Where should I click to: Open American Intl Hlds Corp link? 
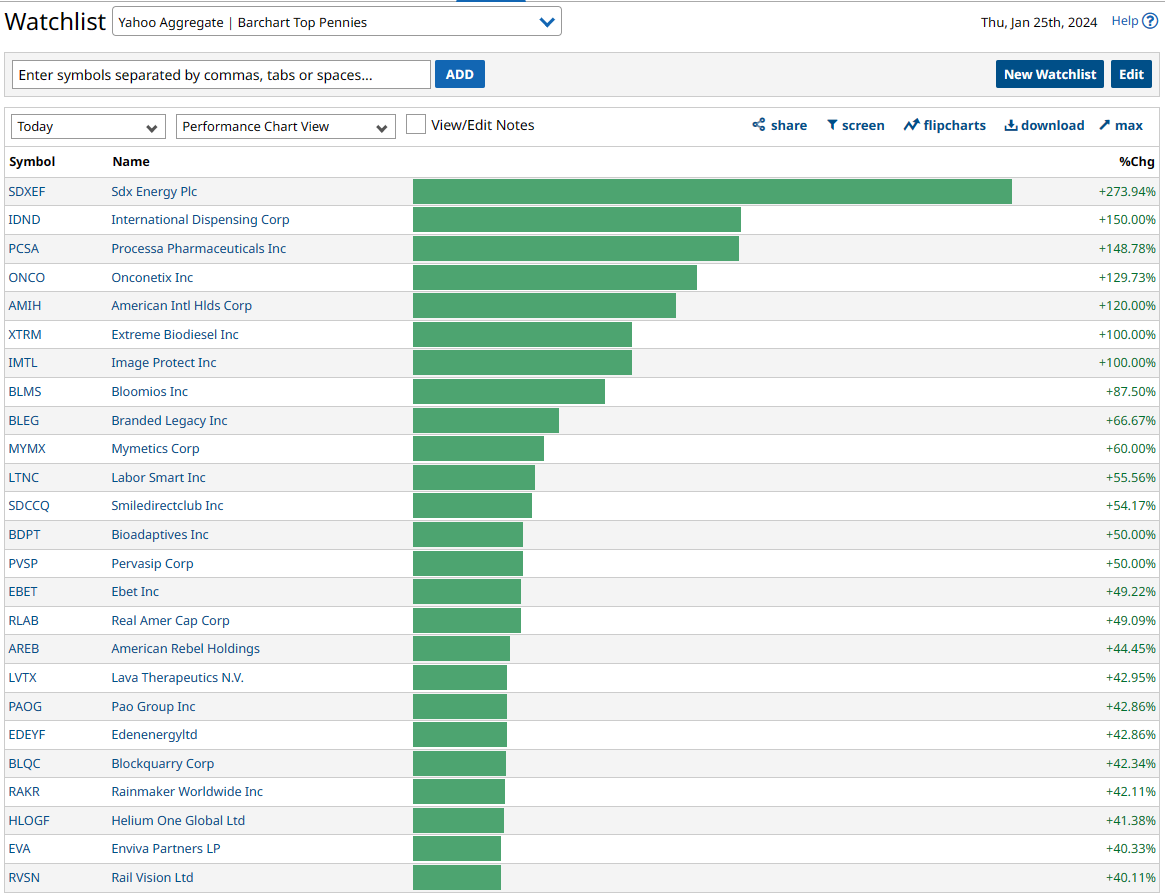tap(181, 306)
